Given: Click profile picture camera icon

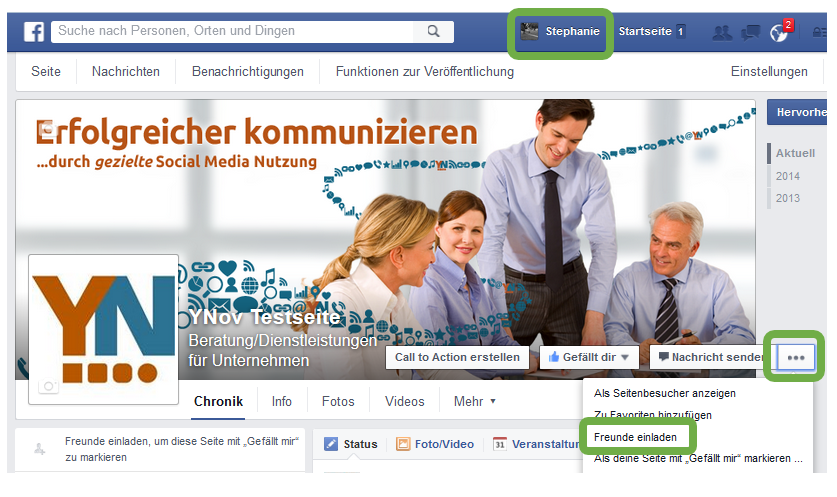Looking at the screenshot, I should click(x=49, y=386).
